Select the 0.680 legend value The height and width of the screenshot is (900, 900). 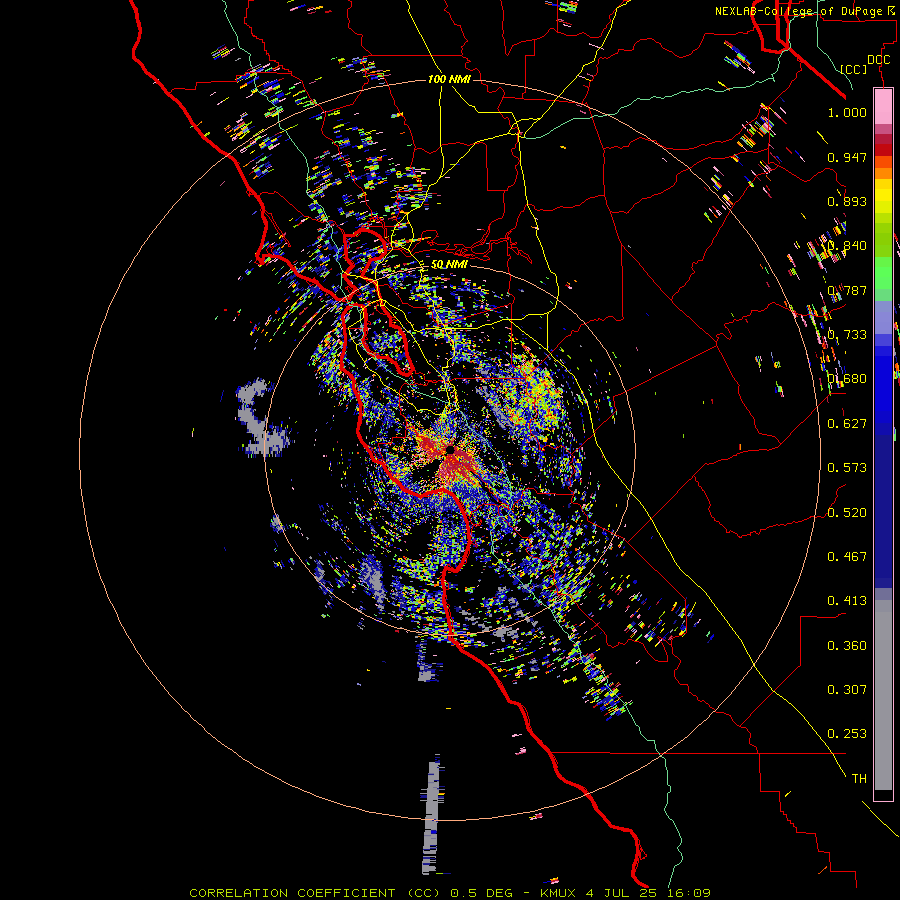click(847, 379)
